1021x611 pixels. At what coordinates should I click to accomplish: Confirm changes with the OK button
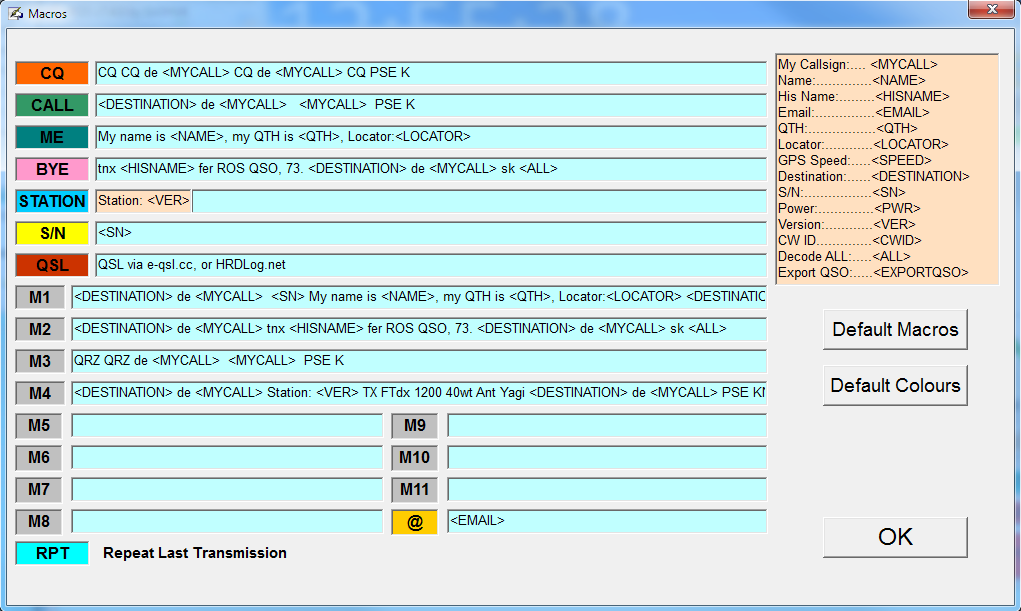tap(895, 537)
